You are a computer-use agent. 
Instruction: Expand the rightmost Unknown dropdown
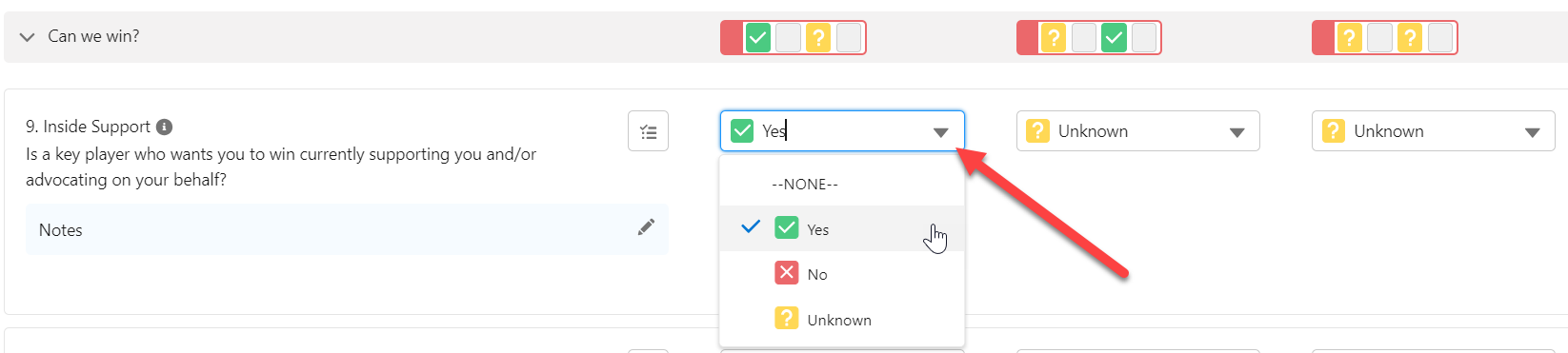coord(1532,132)
